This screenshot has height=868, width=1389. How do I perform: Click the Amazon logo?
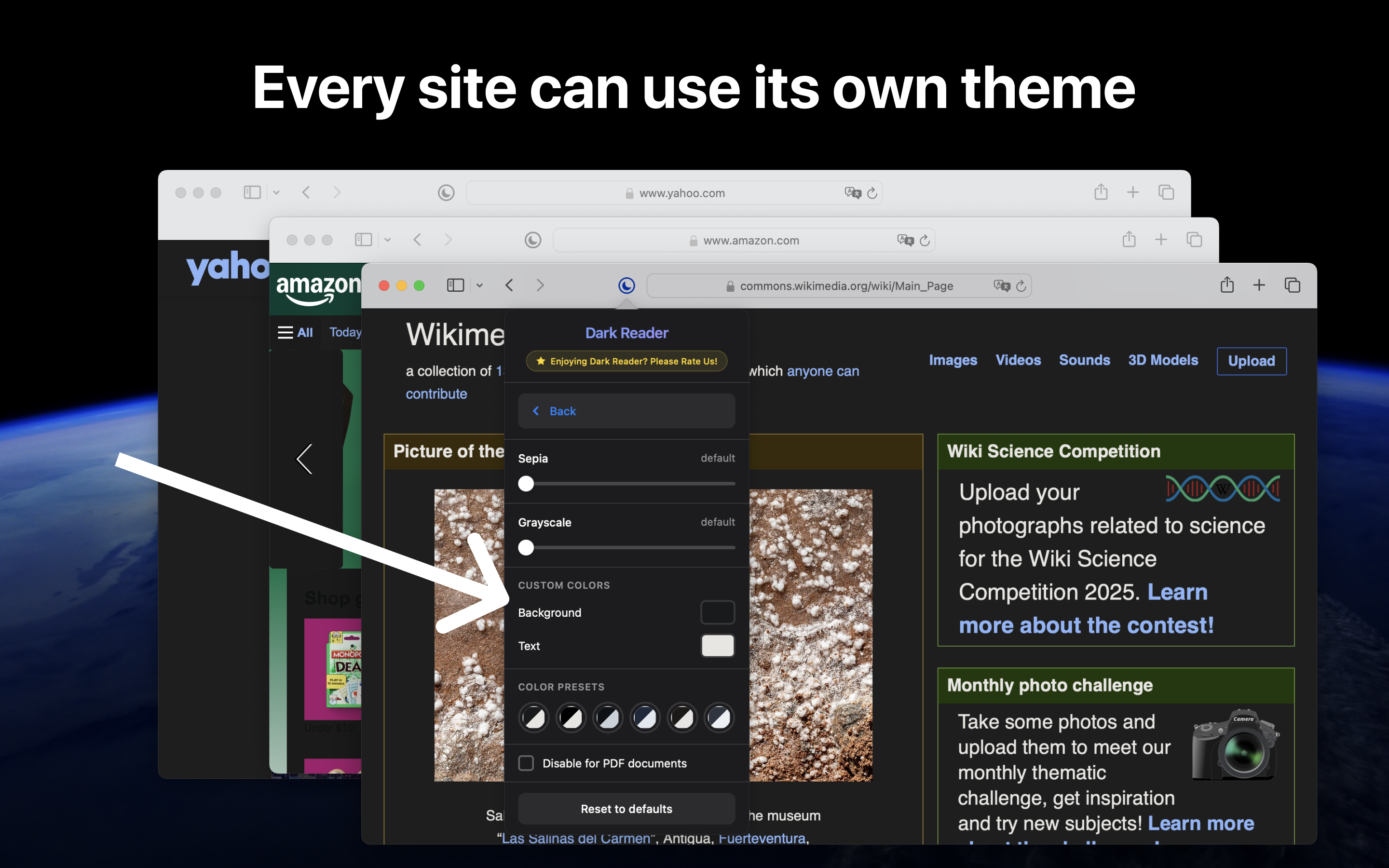pos(318,289)
